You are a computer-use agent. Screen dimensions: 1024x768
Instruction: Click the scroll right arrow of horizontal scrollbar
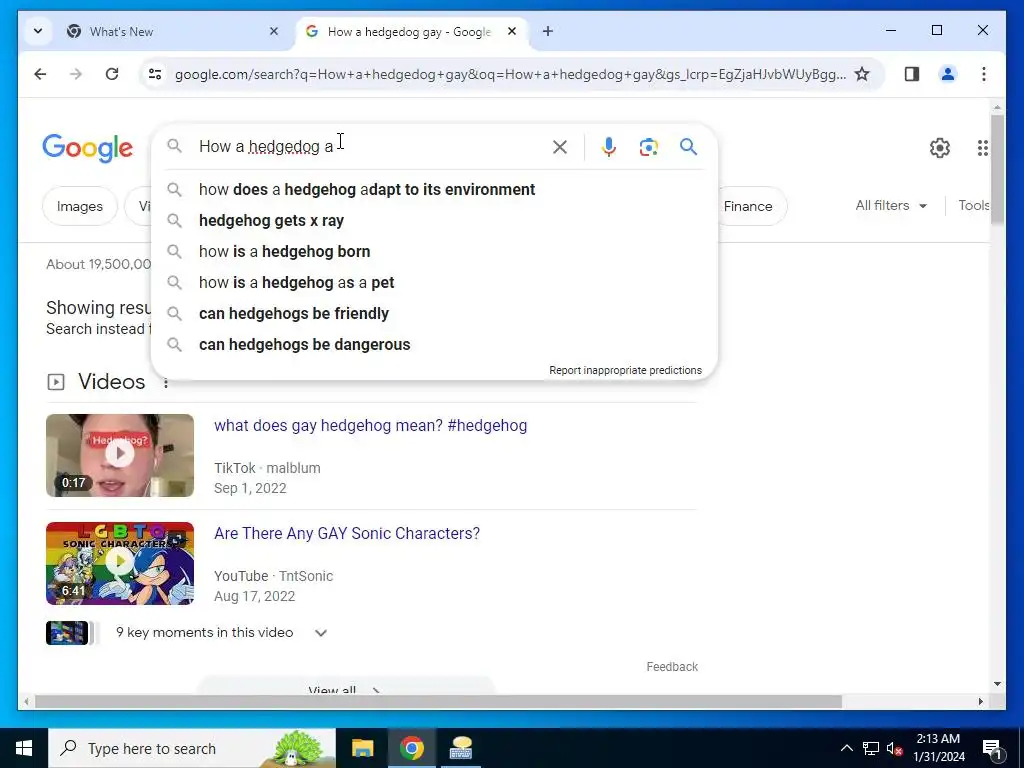click(x=980, y=701)
